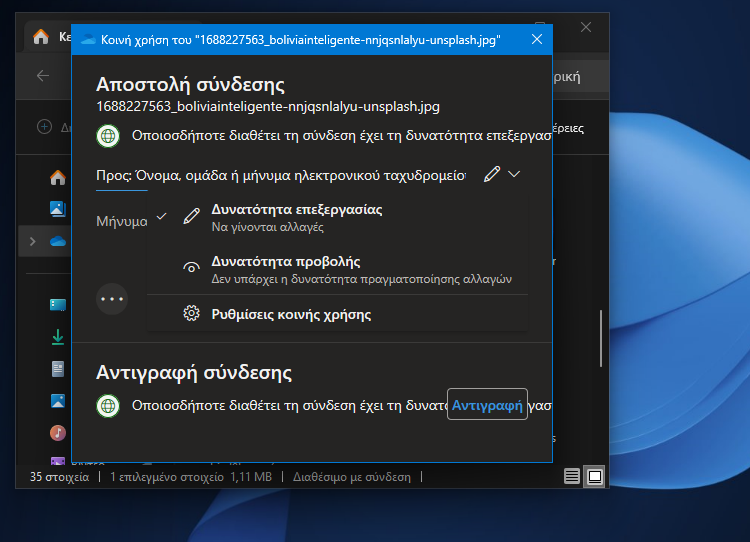The height and width of the screenshot is (542, 750).
Task: Click 1 επιλεγμένο στοιχείο 1,11 MB text
Action: point(191,477)
